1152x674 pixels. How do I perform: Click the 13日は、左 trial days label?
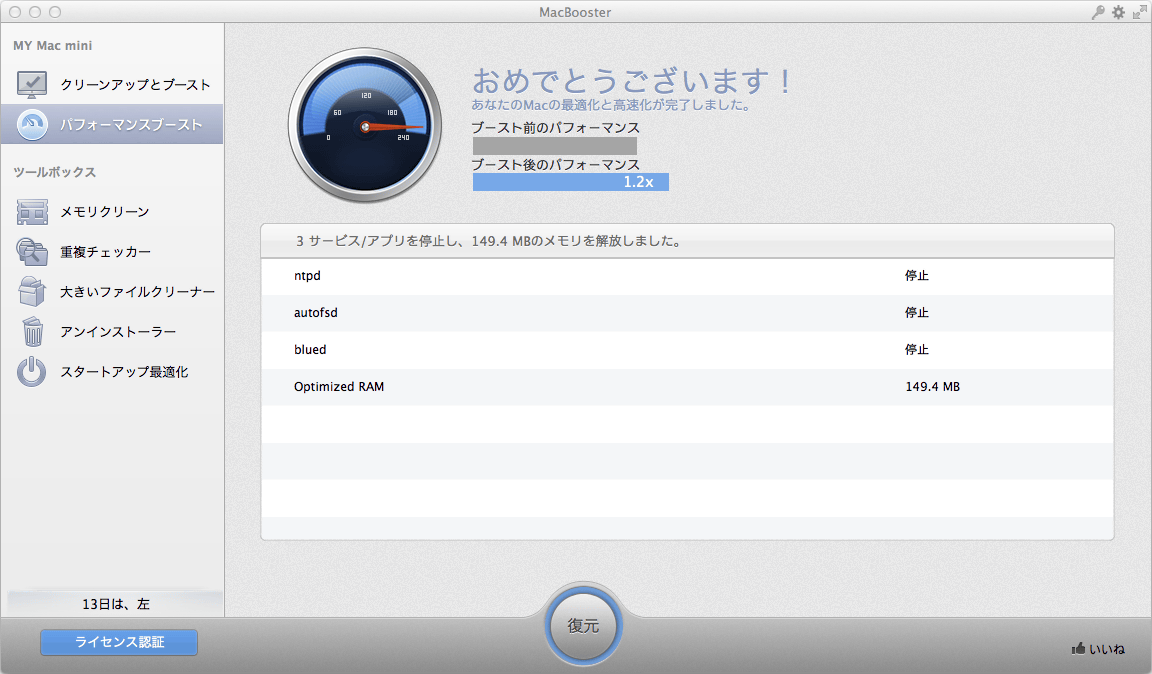pos(115,604)
